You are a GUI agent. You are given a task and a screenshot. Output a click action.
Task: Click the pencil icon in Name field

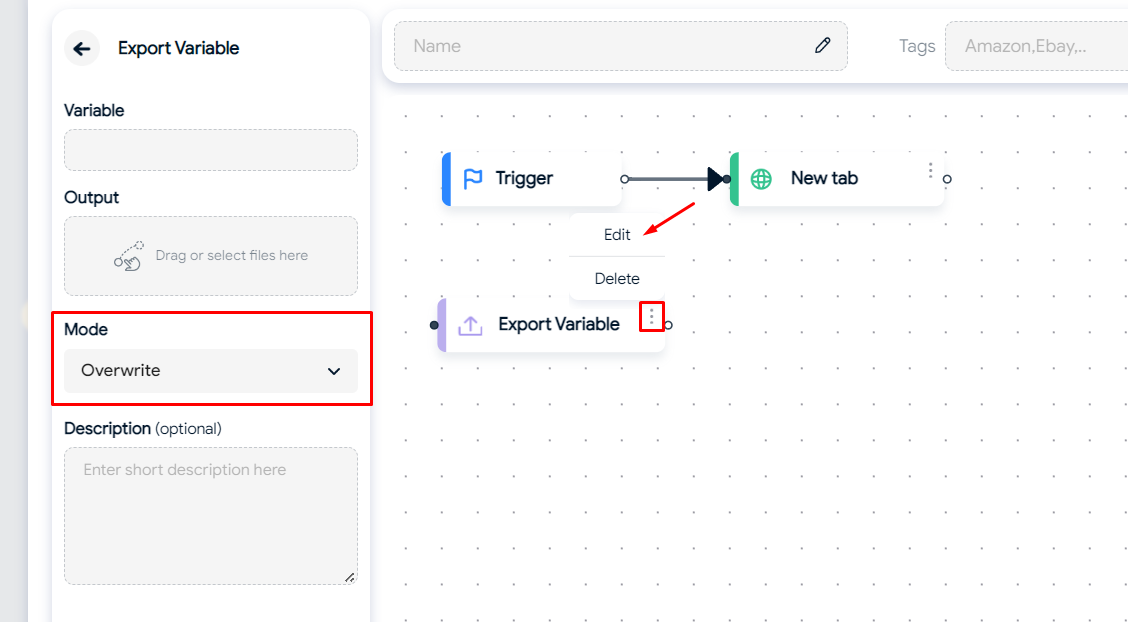[823, 45]
